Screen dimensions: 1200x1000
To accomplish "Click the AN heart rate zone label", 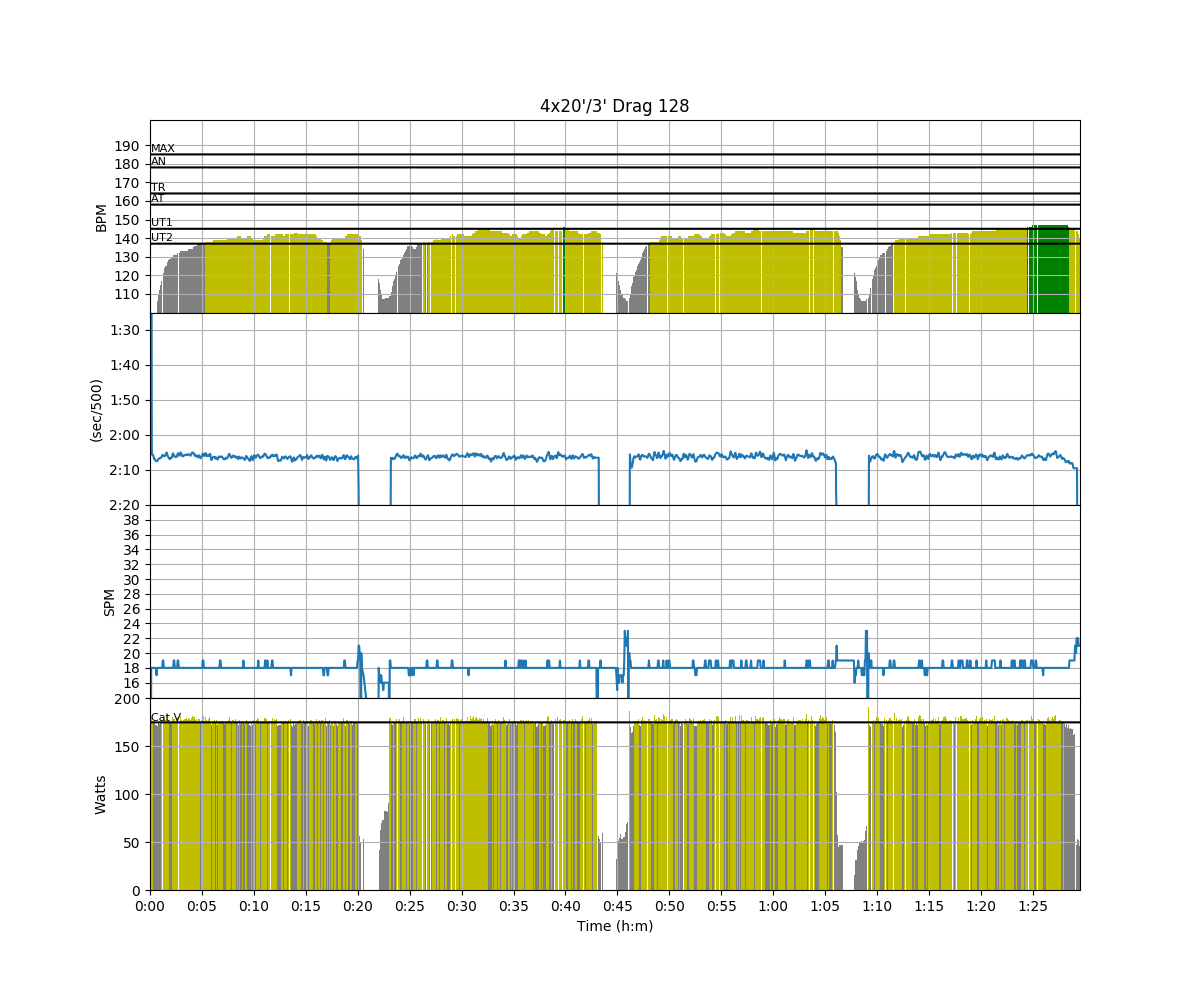I will point(158,162).
